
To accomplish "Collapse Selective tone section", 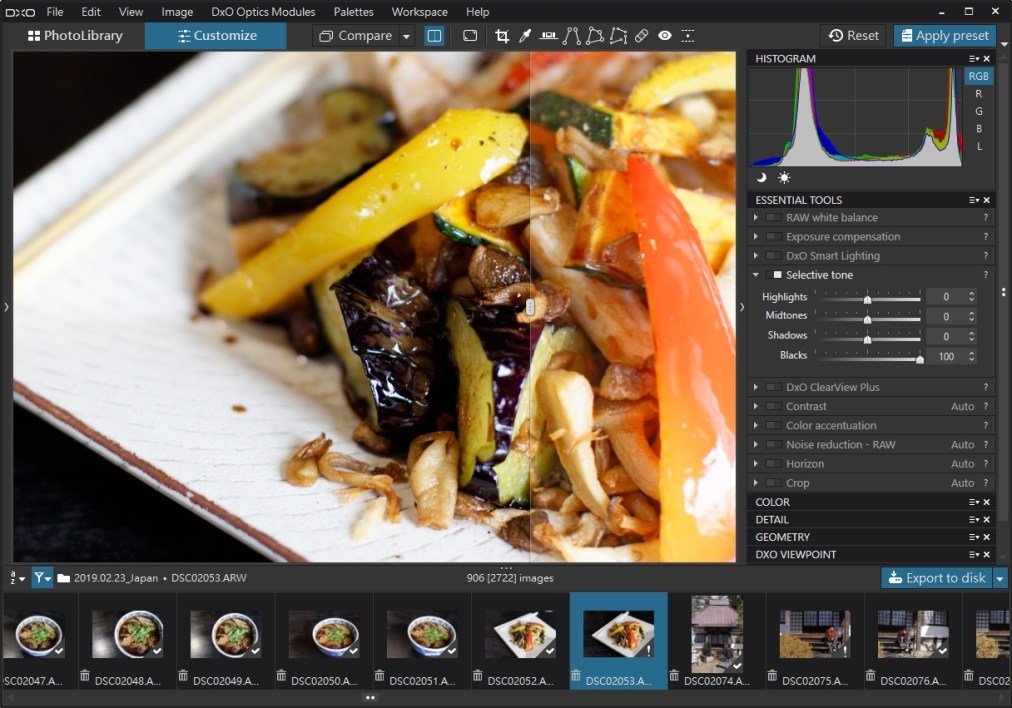I will 756,275.
